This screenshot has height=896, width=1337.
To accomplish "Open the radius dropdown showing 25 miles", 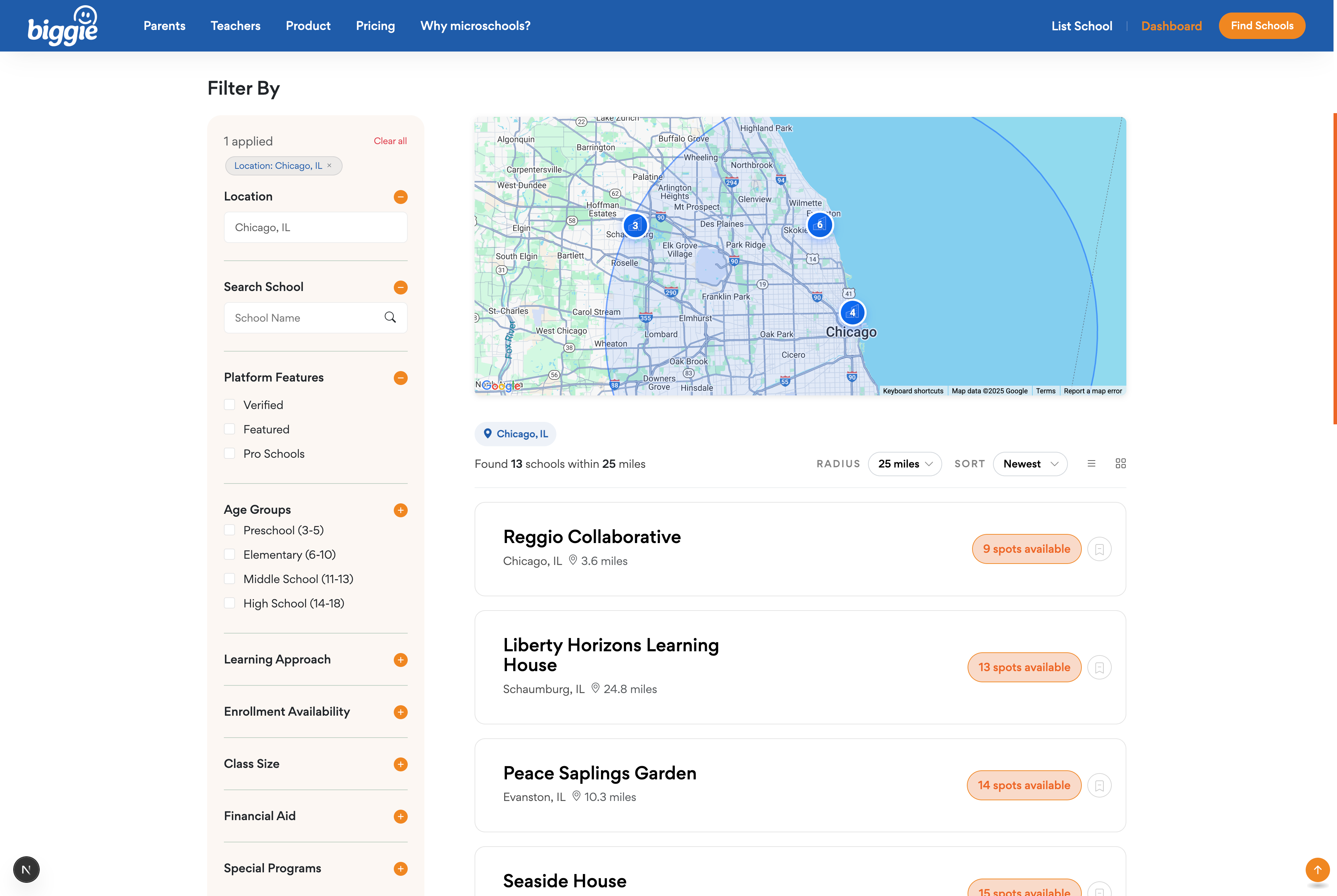I will (904, 463).
